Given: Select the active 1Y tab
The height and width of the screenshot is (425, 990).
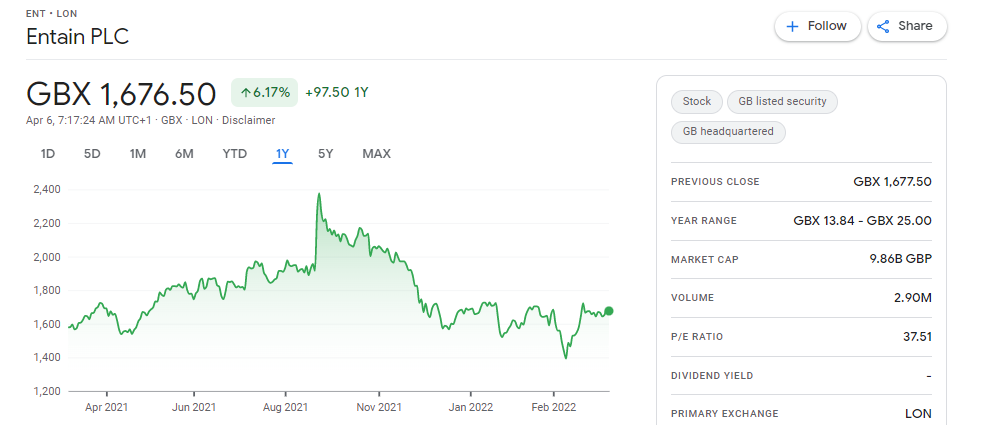Looking at the screenshot, I should tap(282, 153).
